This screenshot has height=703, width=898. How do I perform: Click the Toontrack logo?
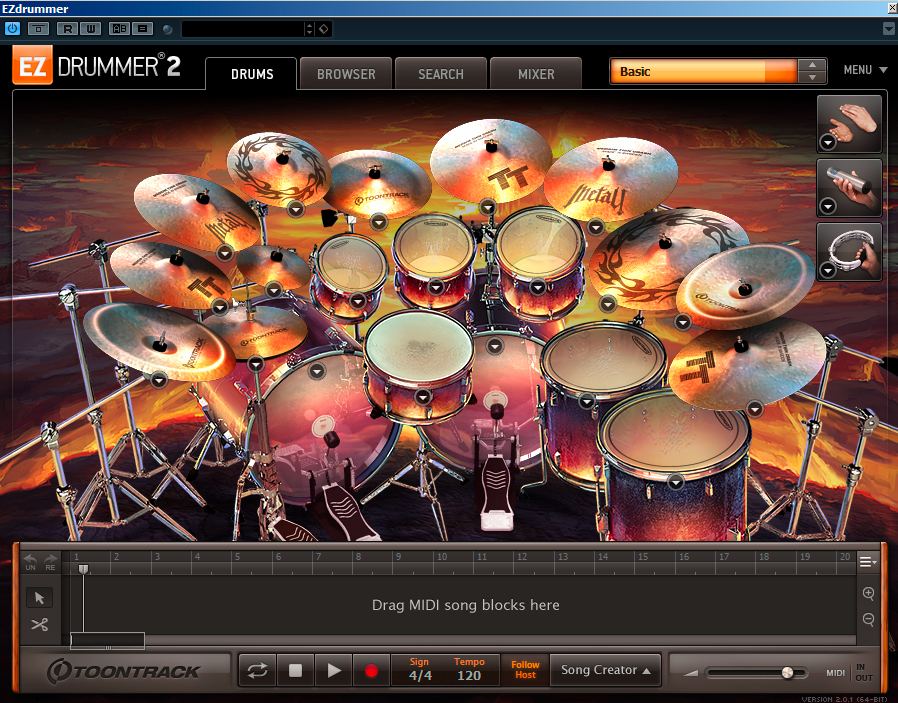pyautogui.click(x=123, y=671)
